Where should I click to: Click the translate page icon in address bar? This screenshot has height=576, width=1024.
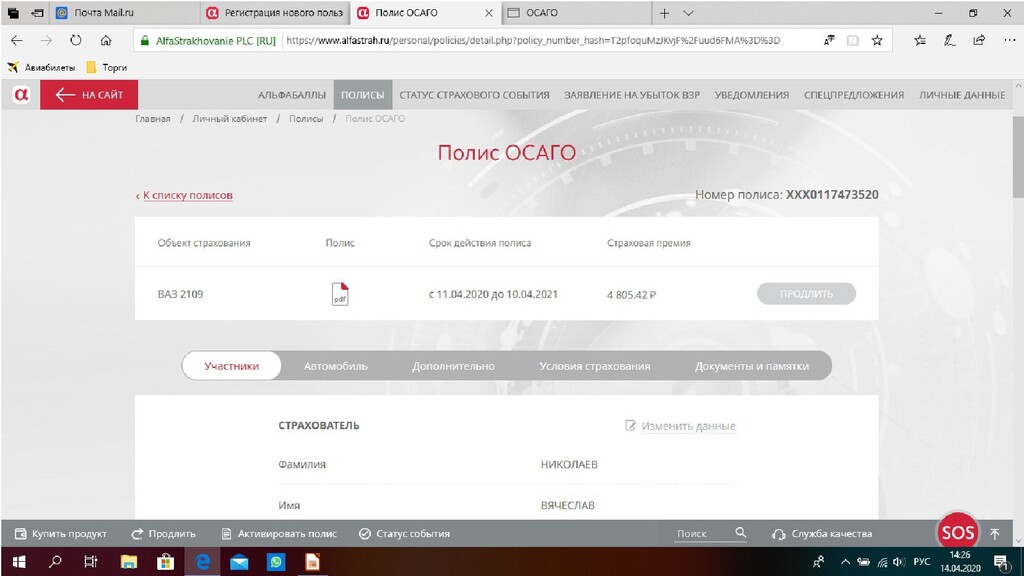tap(829, 40)
